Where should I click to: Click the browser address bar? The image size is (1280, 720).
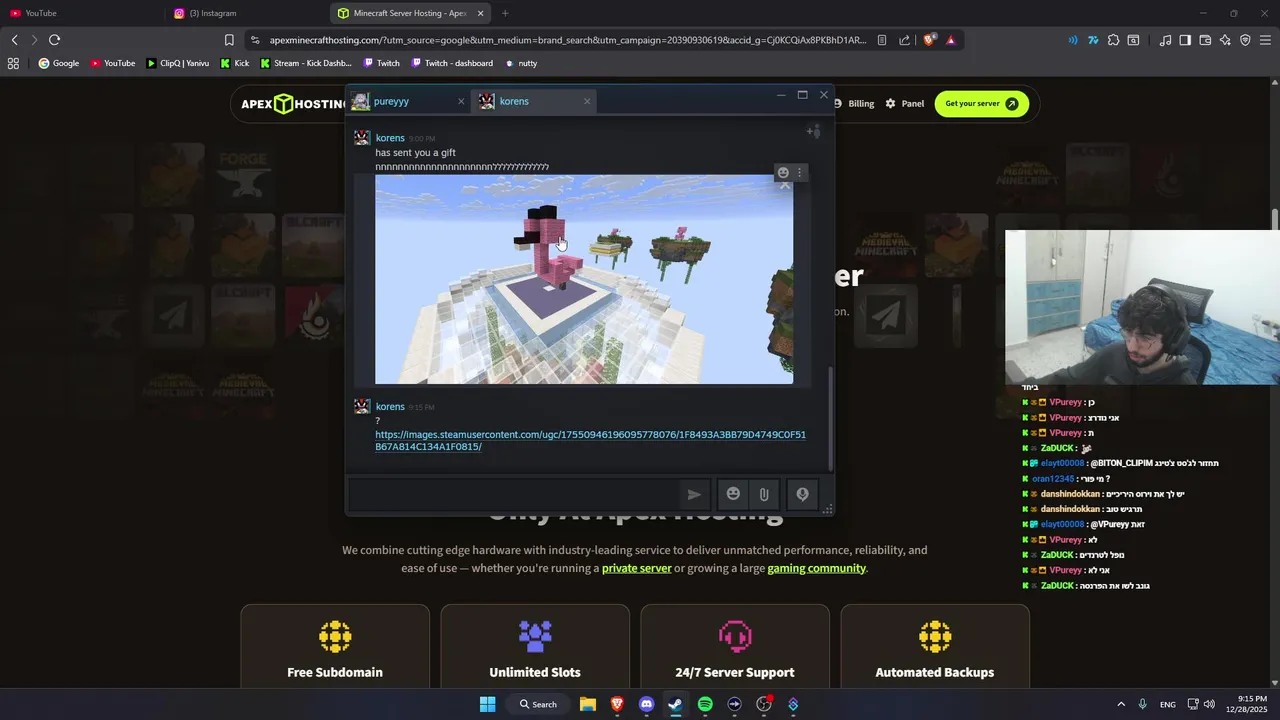click(x=568, y=40)
